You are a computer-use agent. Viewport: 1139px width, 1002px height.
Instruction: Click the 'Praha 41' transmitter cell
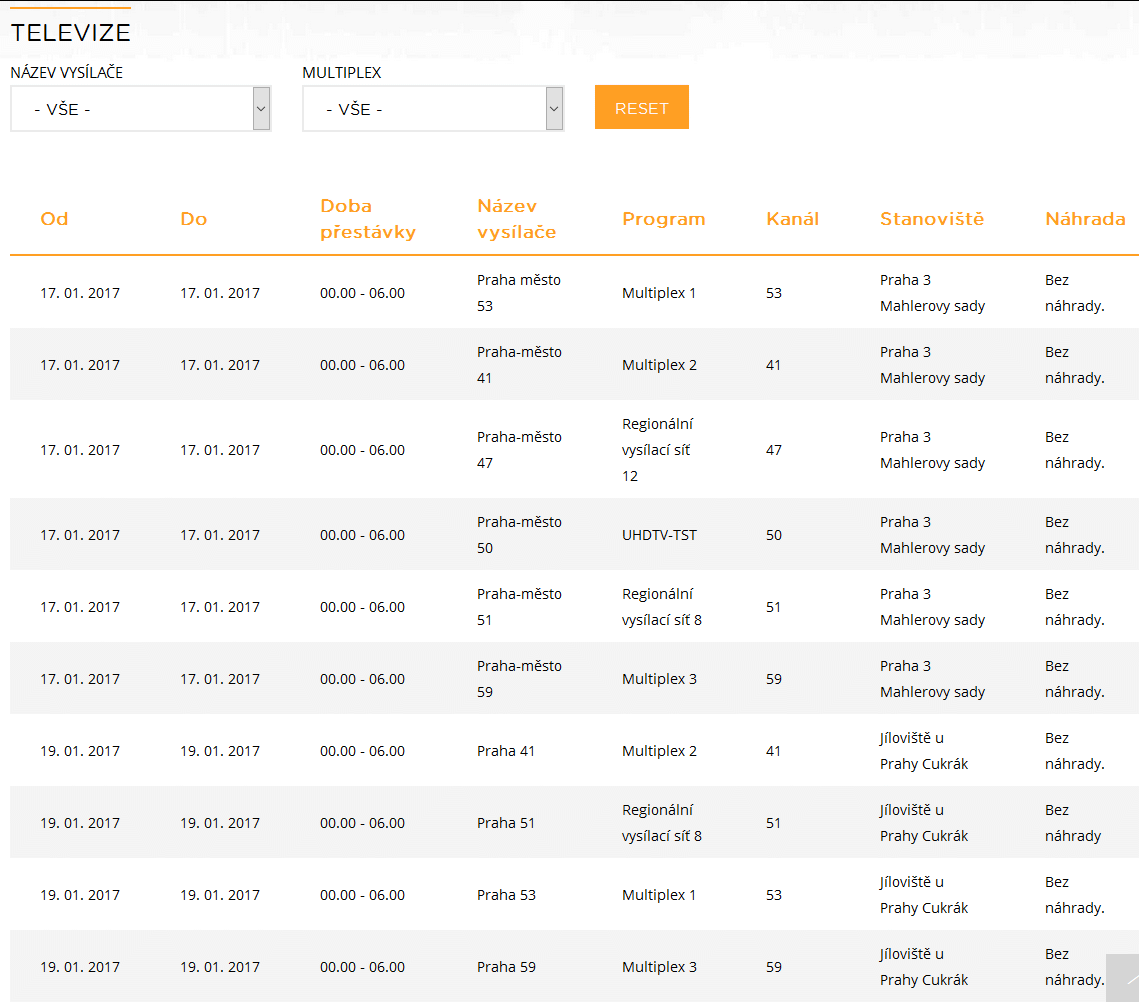pyautogui.click(x=506, y=751)
